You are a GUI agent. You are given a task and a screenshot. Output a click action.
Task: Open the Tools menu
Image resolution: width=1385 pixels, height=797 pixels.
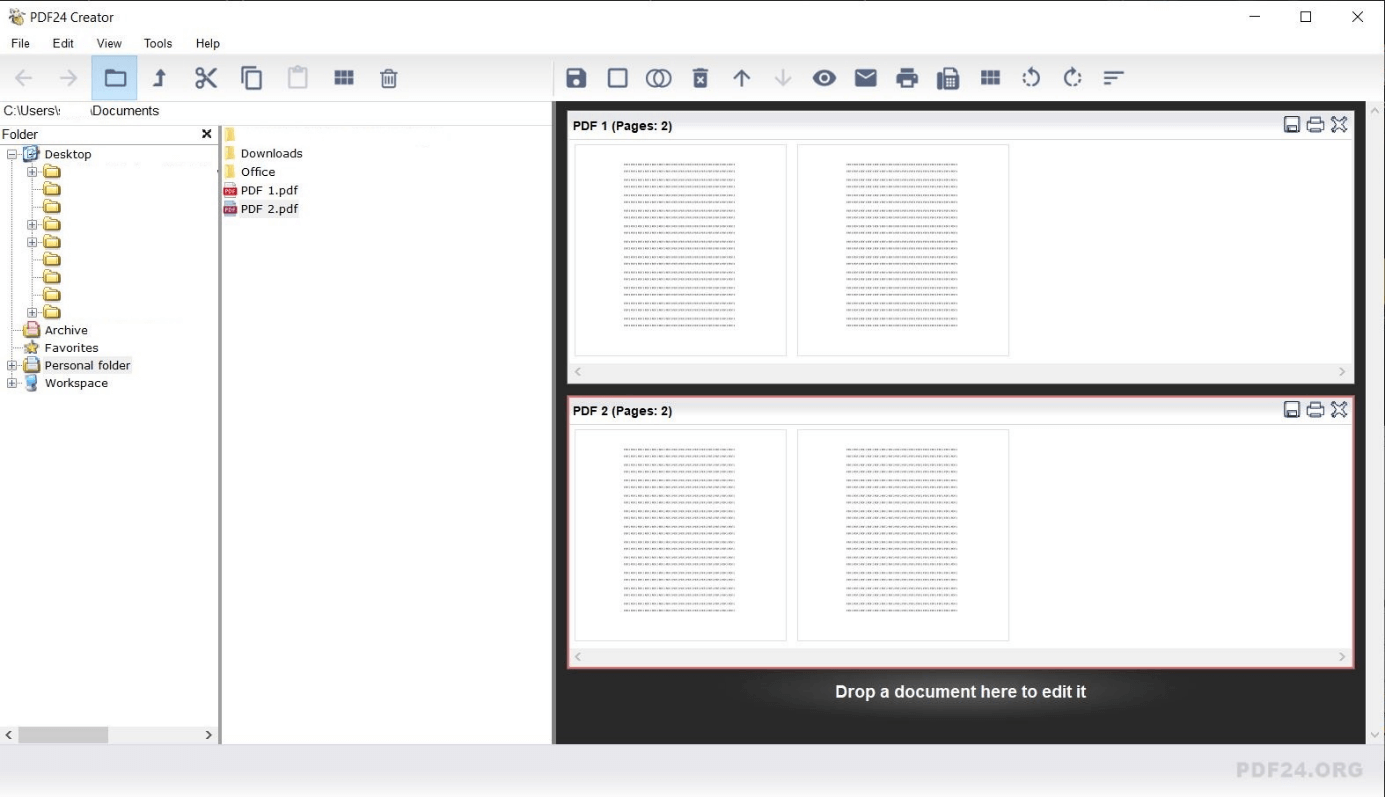(158, 43)
